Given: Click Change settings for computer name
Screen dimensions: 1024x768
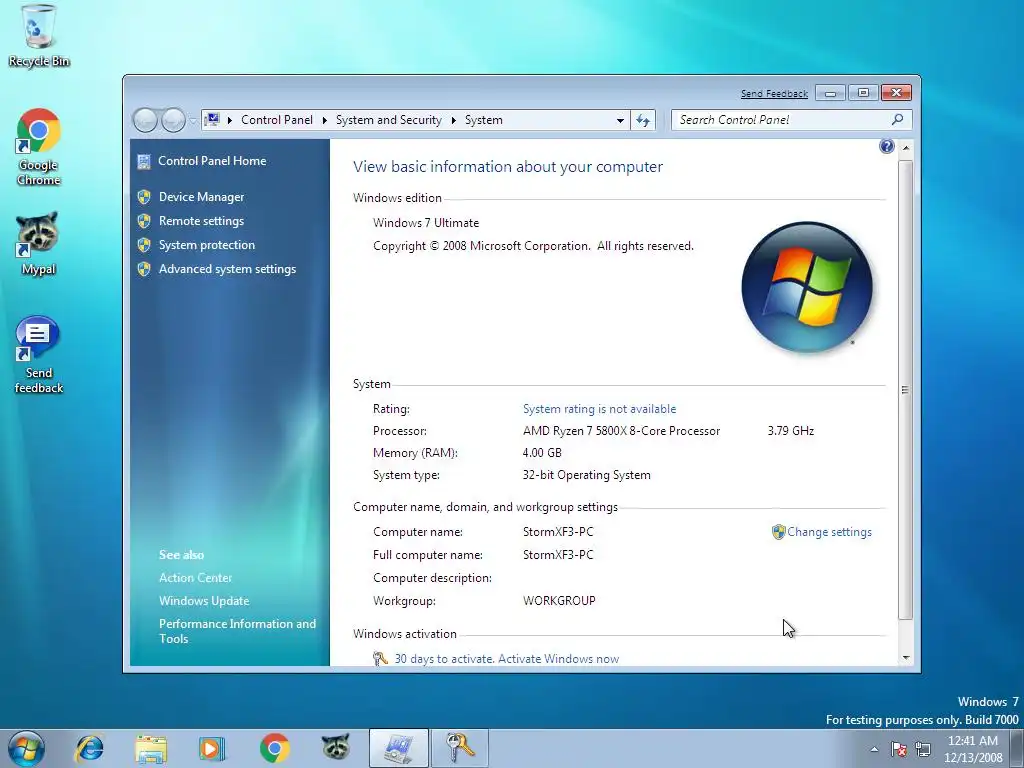Looking at the screenshot, I should click(829, 532).
